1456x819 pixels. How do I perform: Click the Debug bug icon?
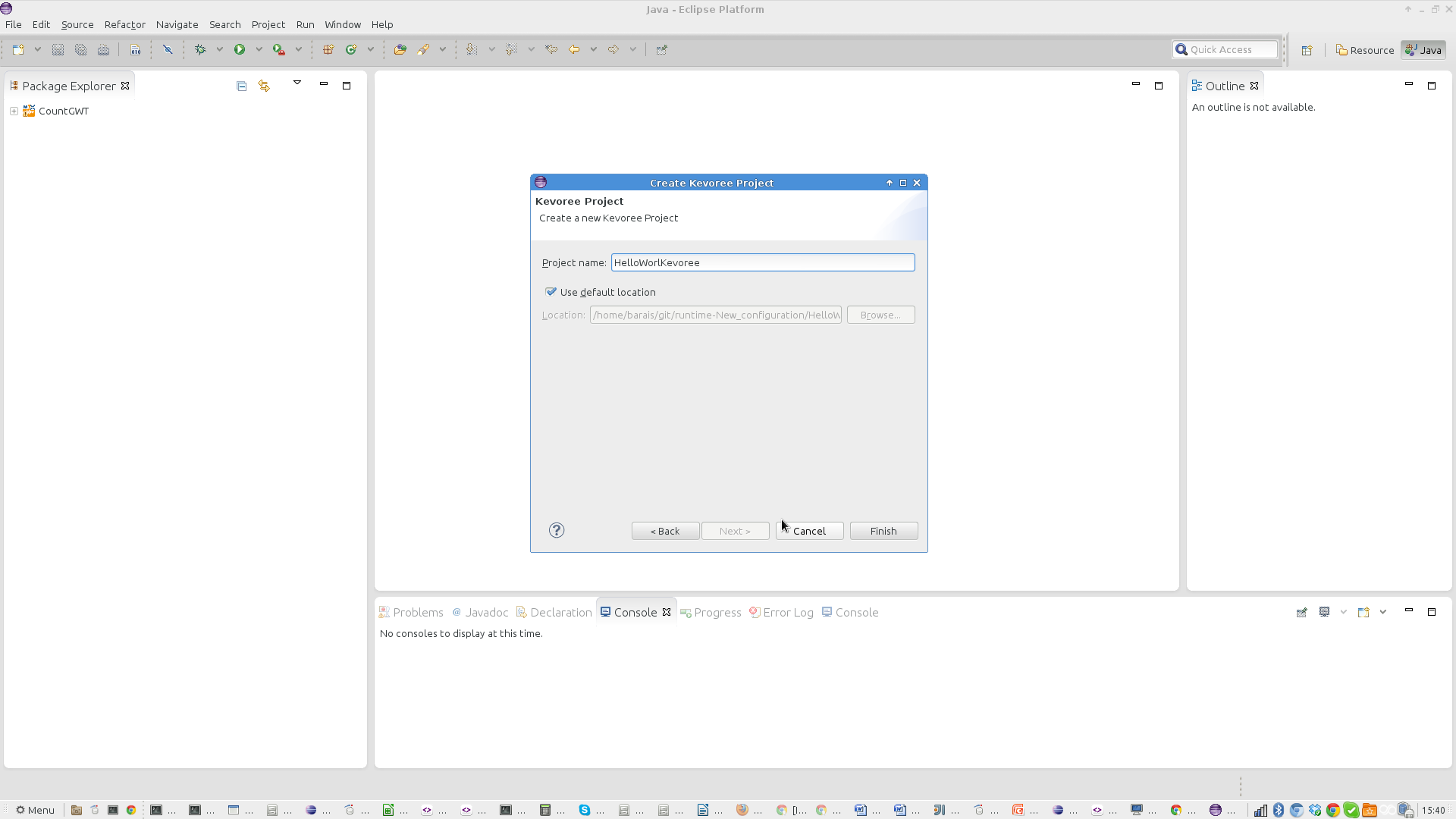(200, 49)
